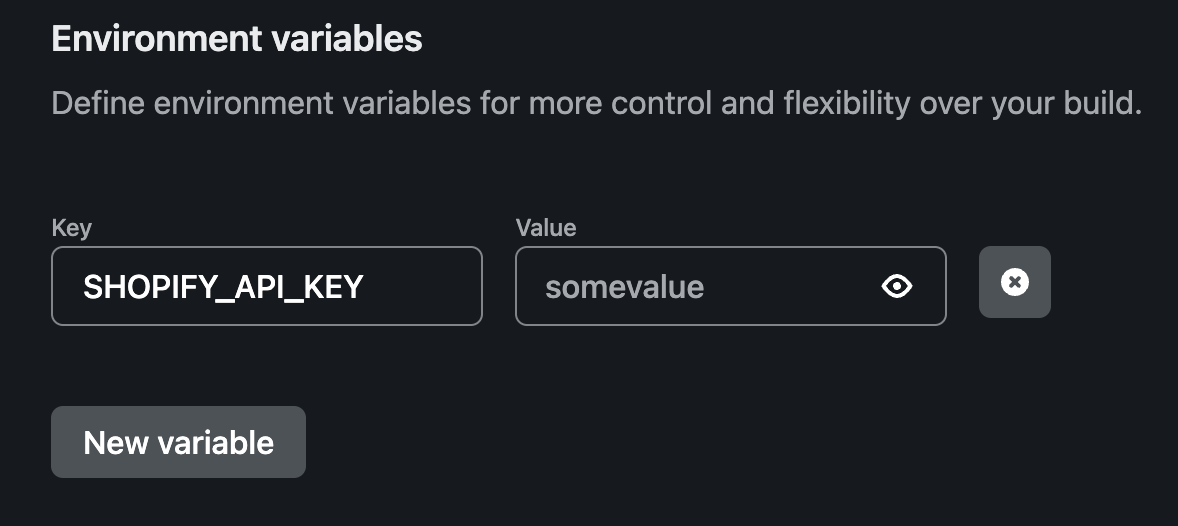Place cursor in the somevalue text
The width and height of the screenshot is (1178, 526).
[x=624, y=287]
